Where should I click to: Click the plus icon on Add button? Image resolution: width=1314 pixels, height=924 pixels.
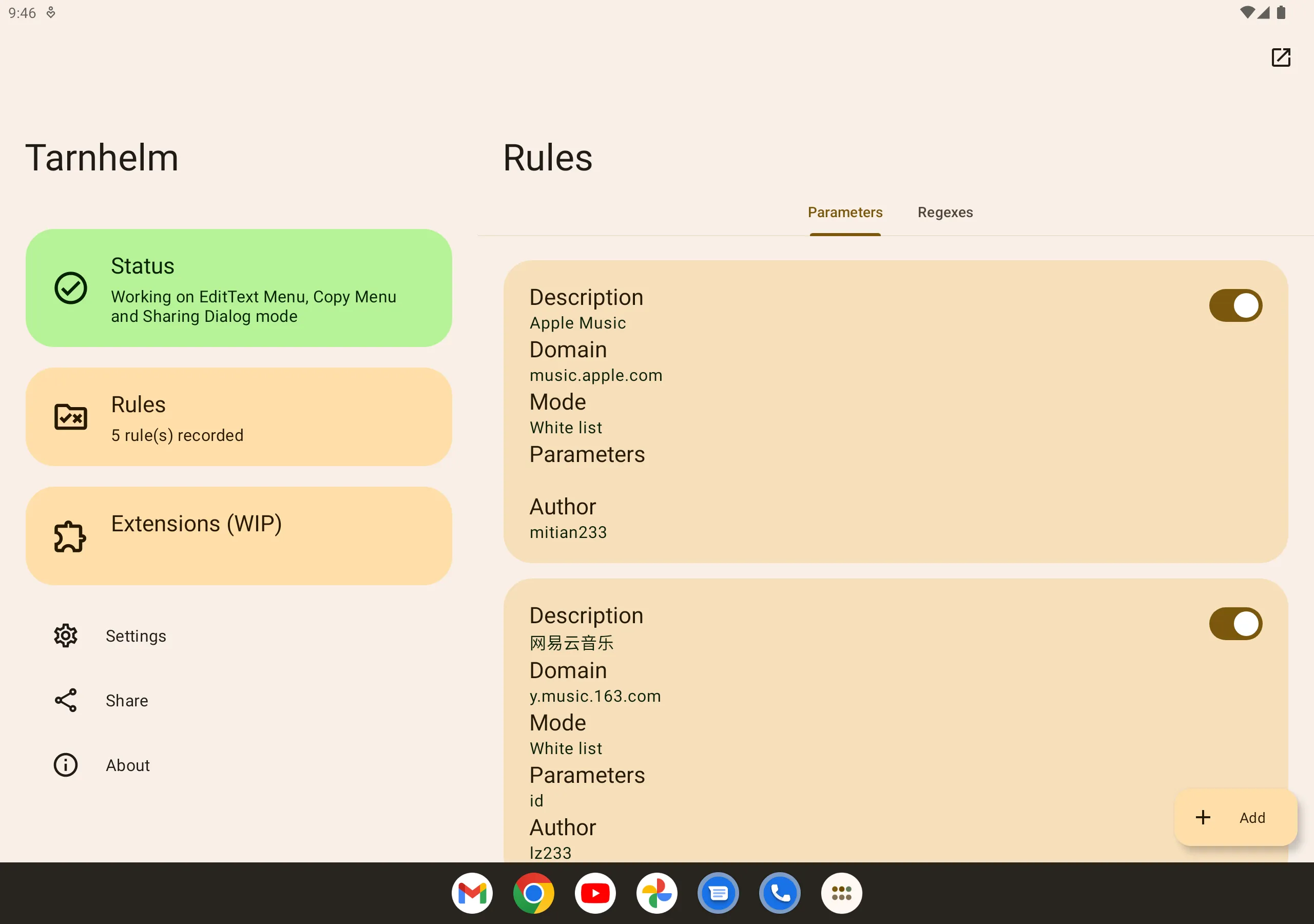1203,818
